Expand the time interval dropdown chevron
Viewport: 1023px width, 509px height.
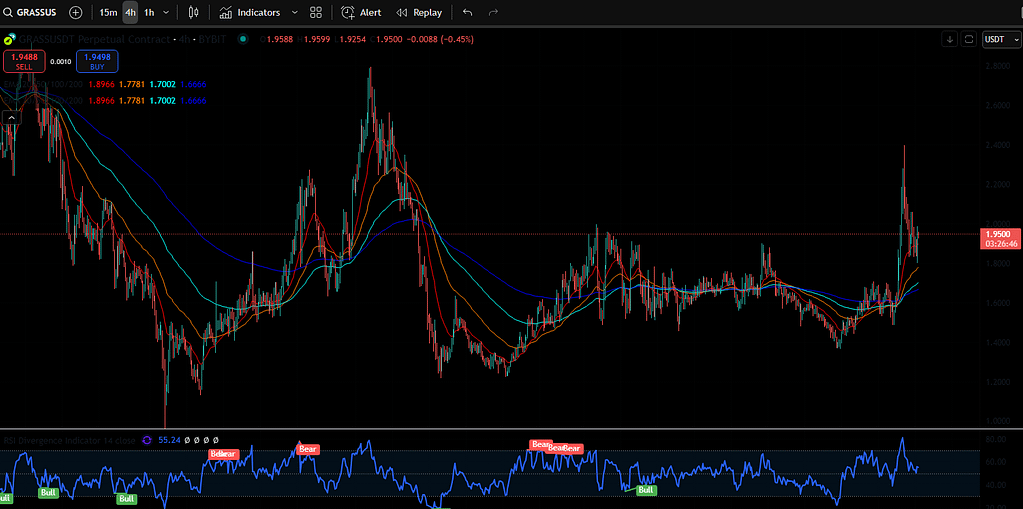166,12
